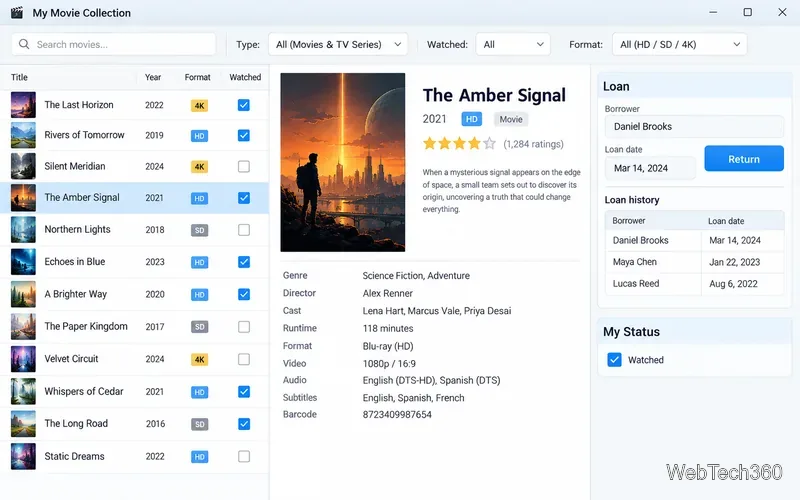This screenshot has width=800, height=500.
Task: Open the Echoes in Blue thumbnail
Action: [23, 262]
